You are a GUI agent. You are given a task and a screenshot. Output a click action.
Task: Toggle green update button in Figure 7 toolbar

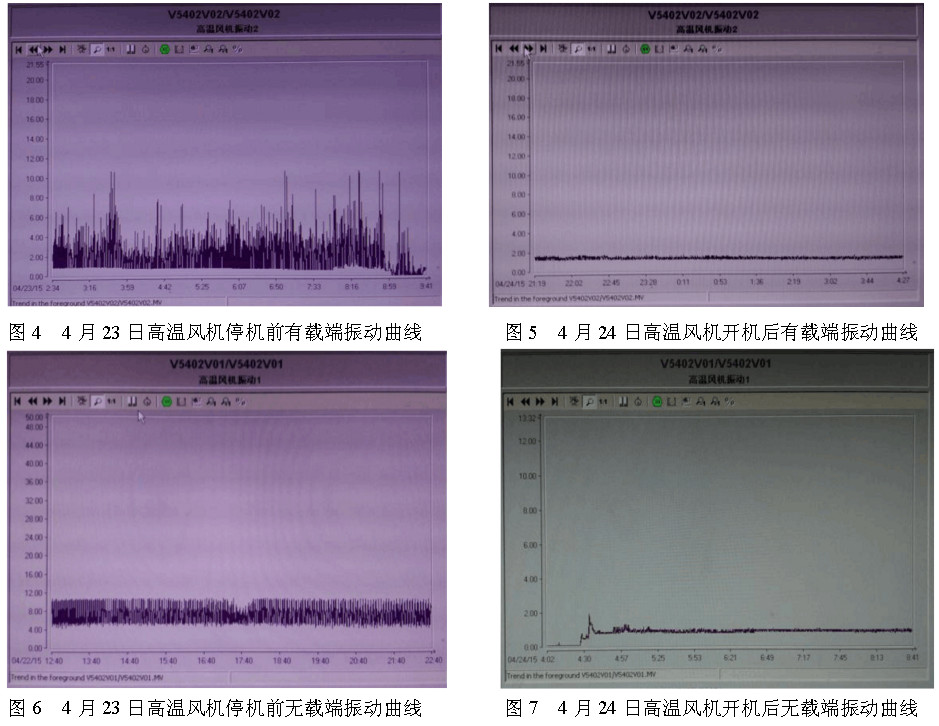(x=657, y=402)
